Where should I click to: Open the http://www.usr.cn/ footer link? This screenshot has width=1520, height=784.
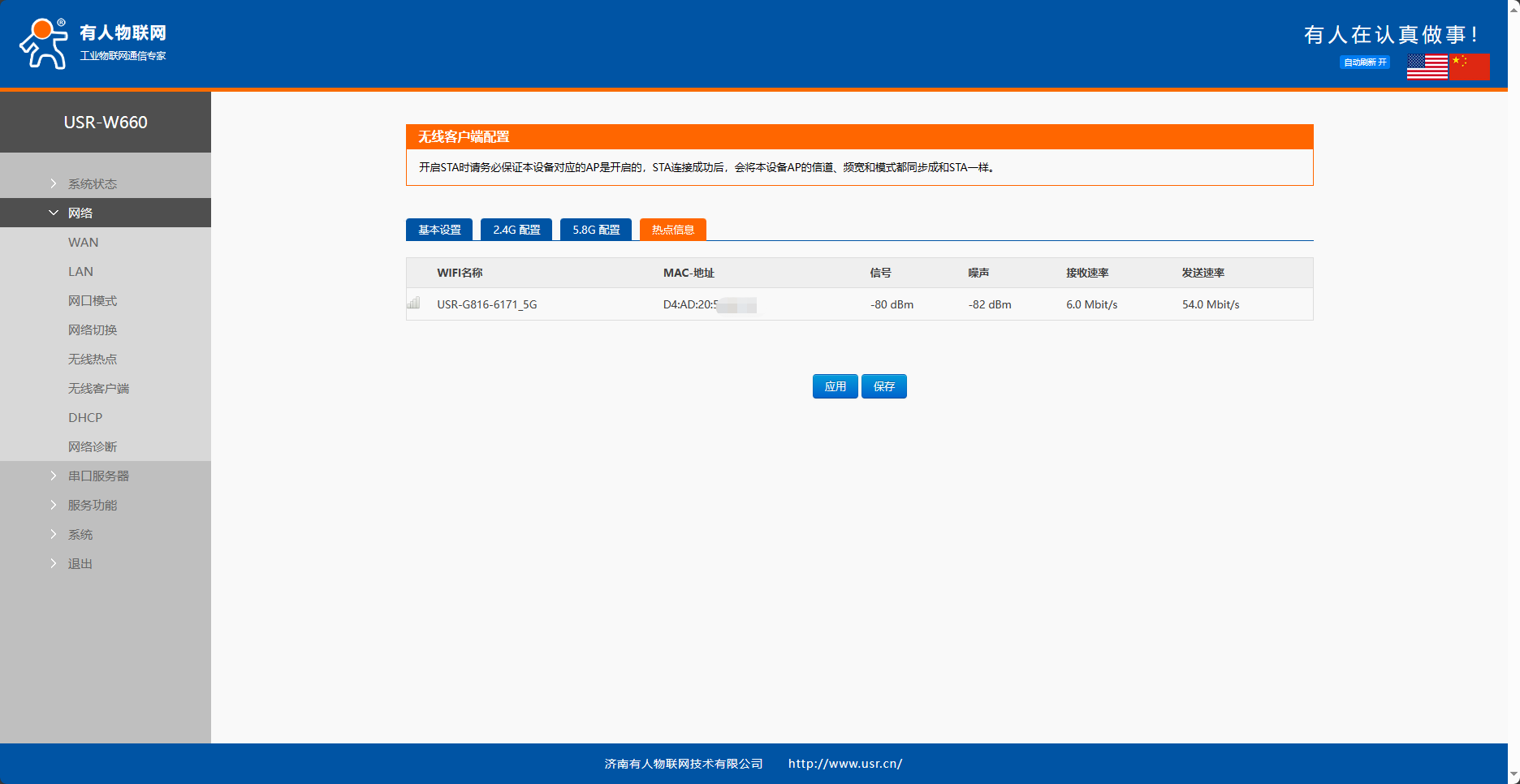(844, 764)
